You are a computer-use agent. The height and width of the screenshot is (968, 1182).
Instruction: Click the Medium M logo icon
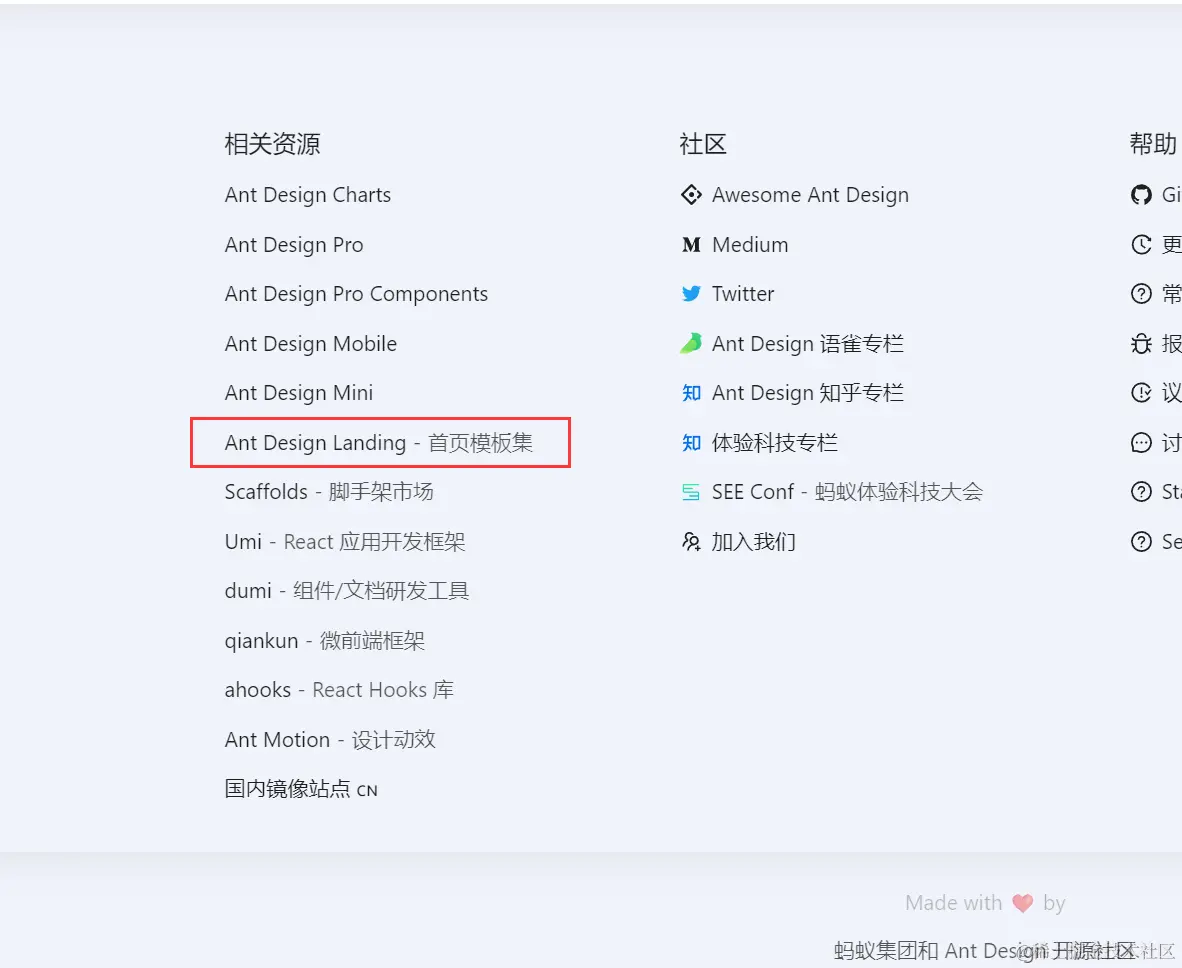pyautogui.click(x=691, y=245)
